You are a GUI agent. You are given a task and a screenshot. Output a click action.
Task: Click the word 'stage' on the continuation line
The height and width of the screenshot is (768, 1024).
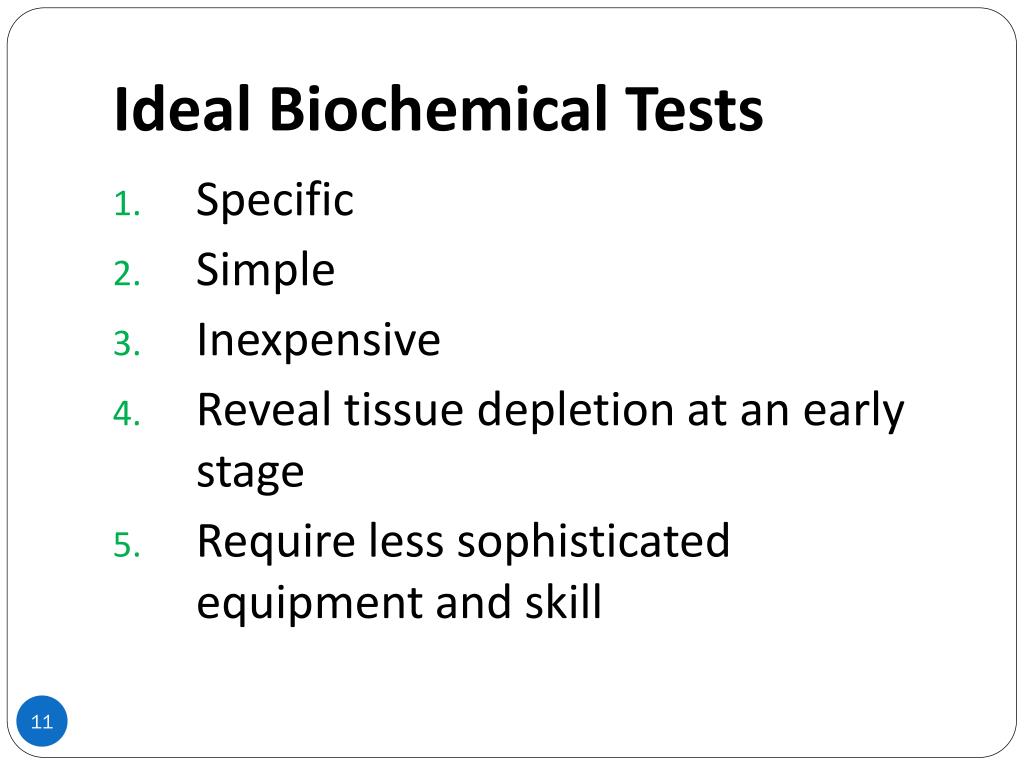(250, 473)
